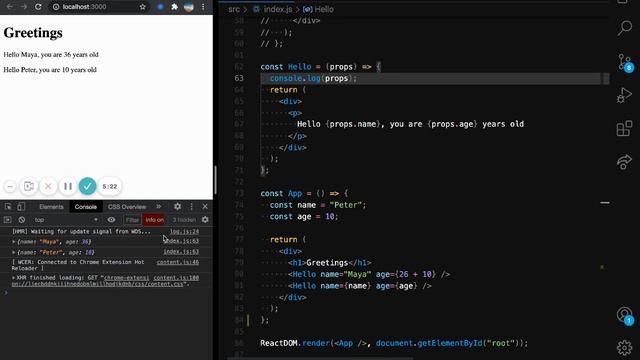Expand the XHR finished loading entry
This screenshot has width=640, height=360.
tap(13, 278)
